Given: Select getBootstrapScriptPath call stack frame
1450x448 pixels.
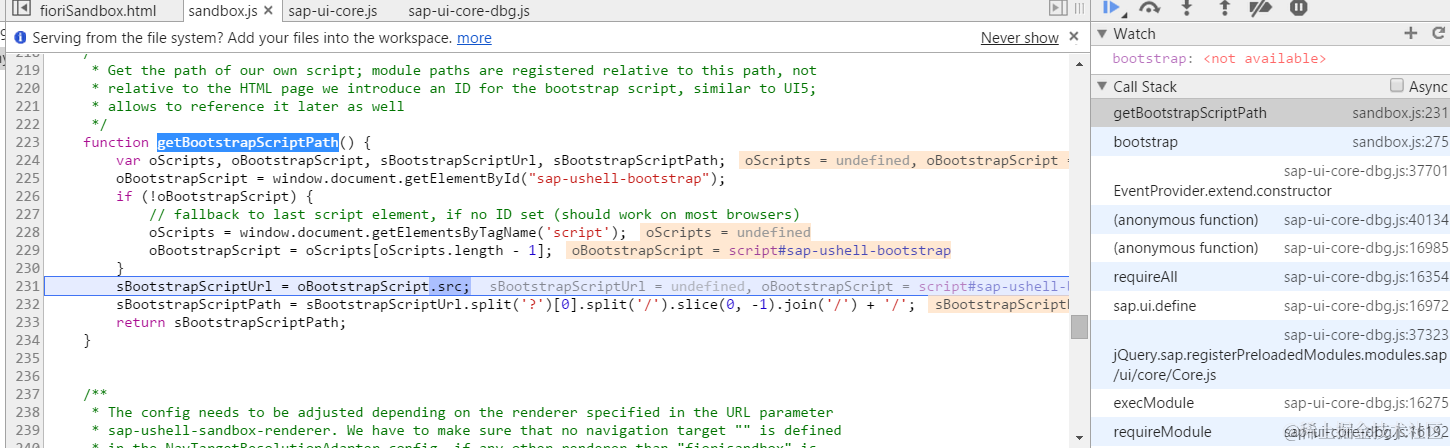Looking at the screenshot, I should (1270, 113).
